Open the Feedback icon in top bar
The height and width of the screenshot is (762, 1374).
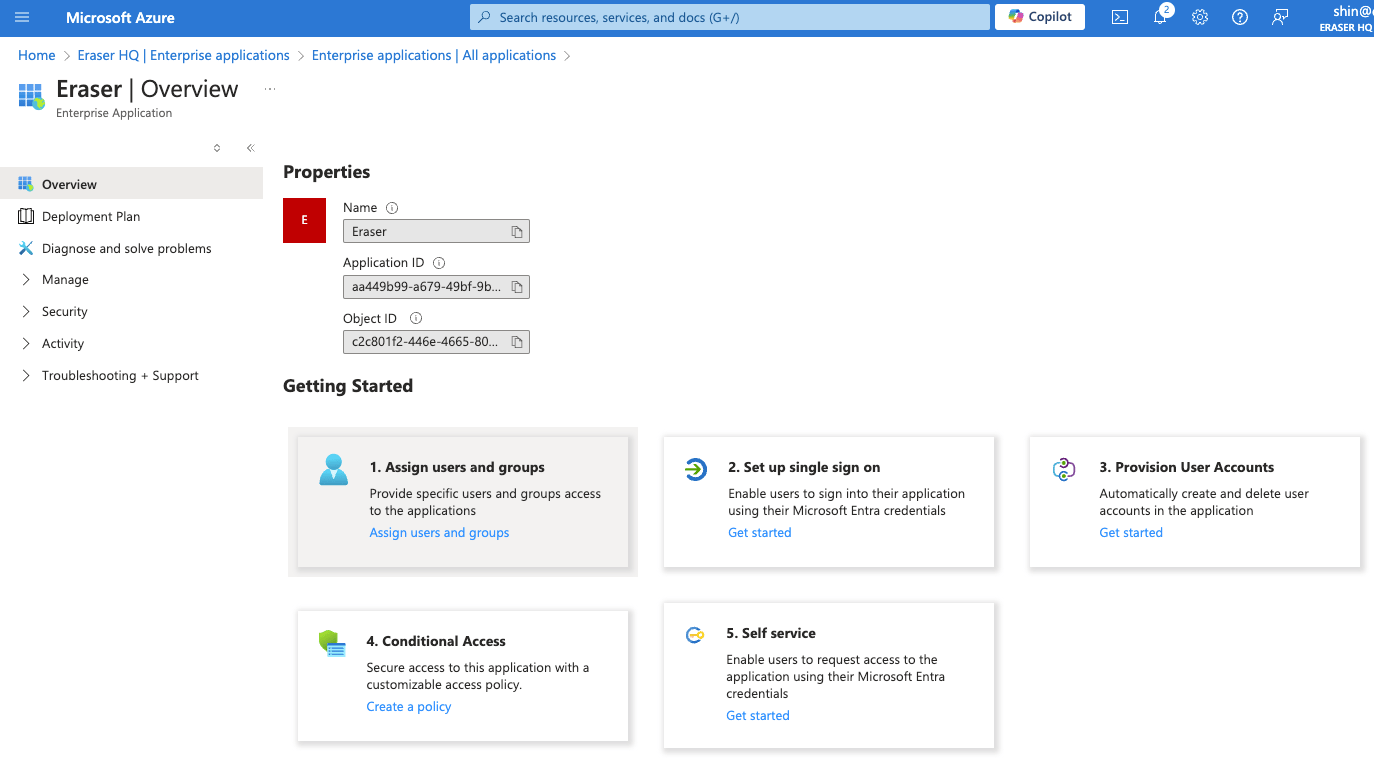coord(1280,17)
